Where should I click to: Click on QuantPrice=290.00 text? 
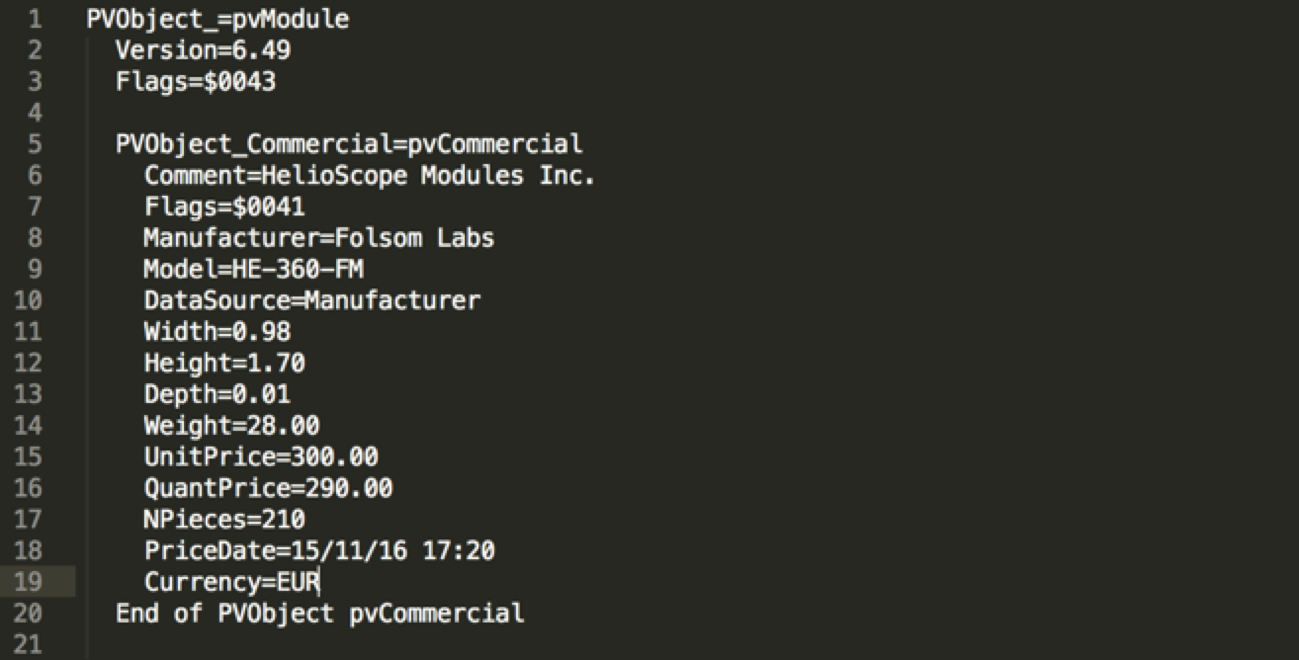(x=269, y=488)
